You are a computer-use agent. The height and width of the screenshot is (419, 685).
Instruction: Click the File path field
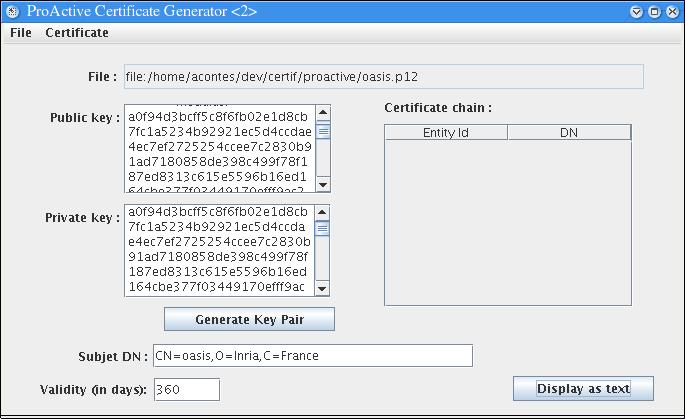click(384, 77)
